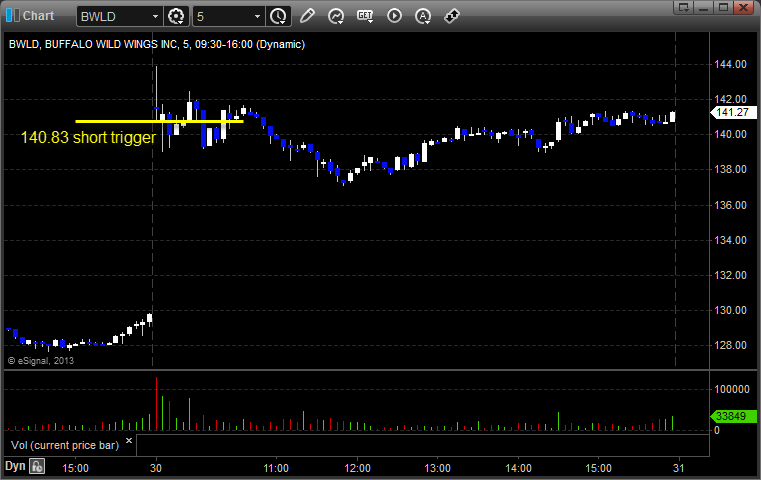Click the 144.00 price axis label
The width and height of the screenshot is (761, 480).
click(730, 64)
